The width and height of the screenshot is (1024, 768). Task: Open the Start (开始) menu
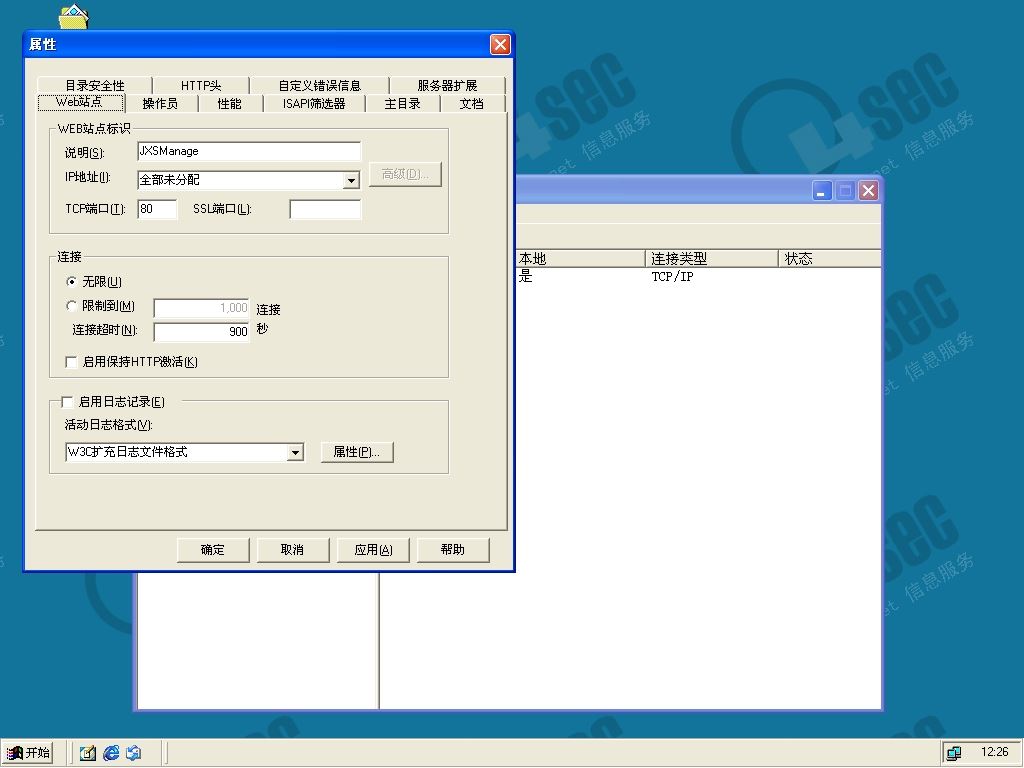(x=27, y=753)
